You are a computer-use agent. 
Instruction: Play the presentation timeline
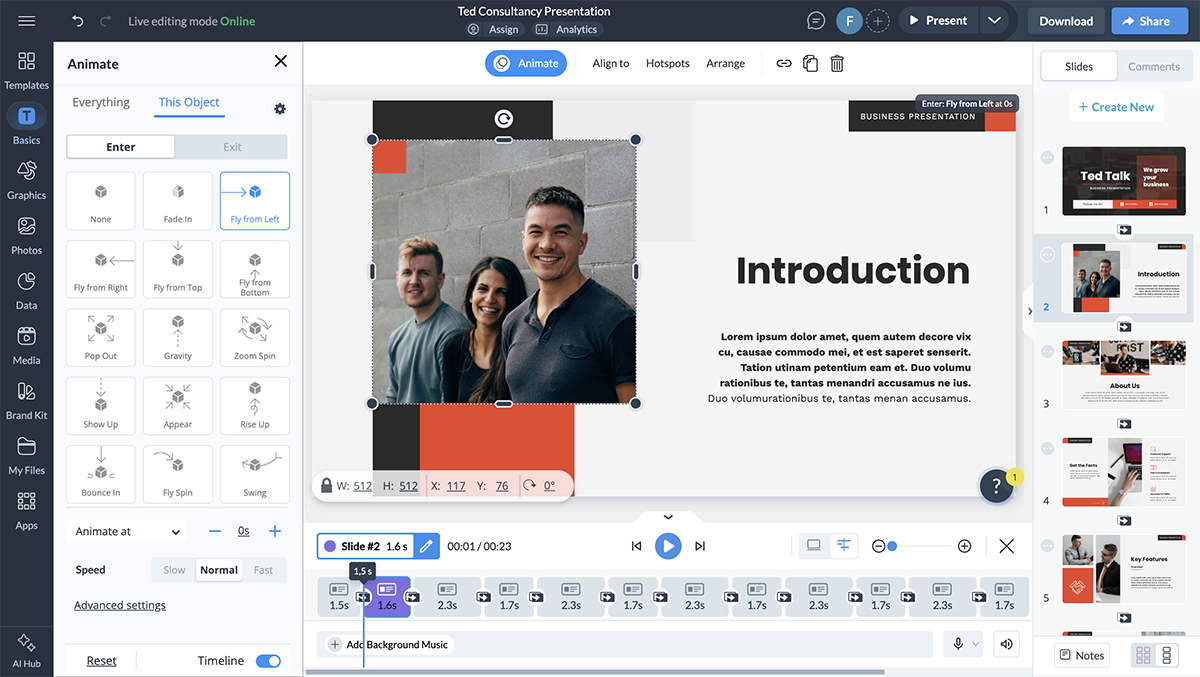[x=668, y=546]
